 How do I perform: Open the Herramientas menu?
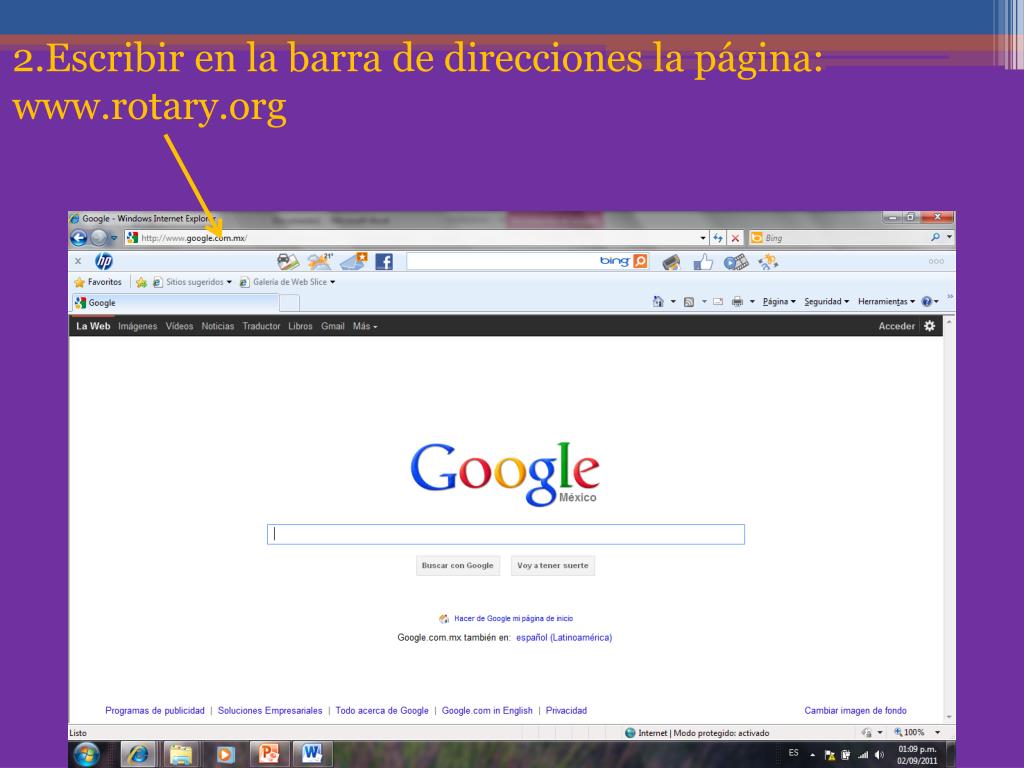click(886, 302)
